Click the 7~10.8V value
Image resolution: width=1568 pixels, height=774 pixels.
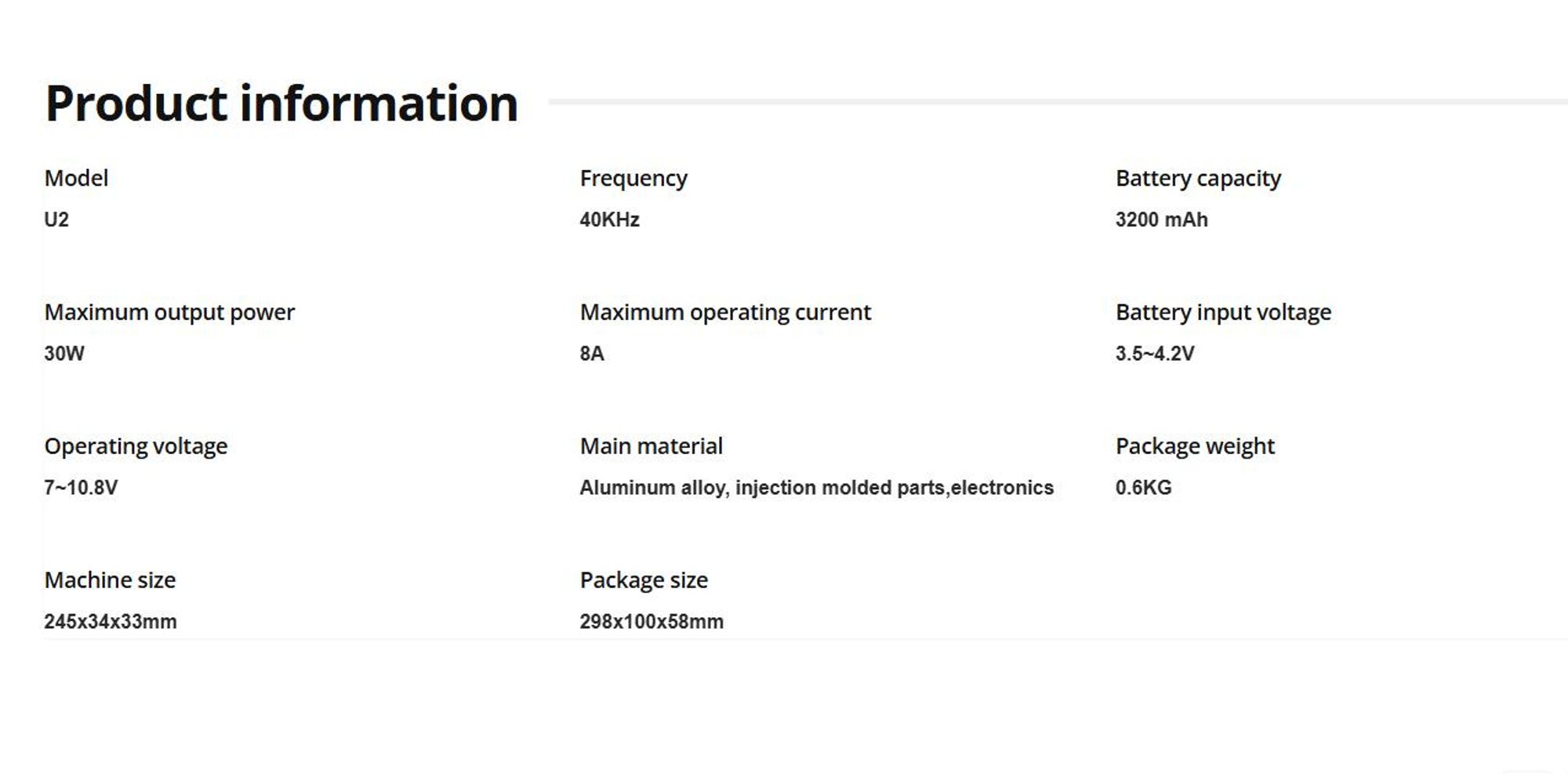pyautogui.click(x=81, y=488)
